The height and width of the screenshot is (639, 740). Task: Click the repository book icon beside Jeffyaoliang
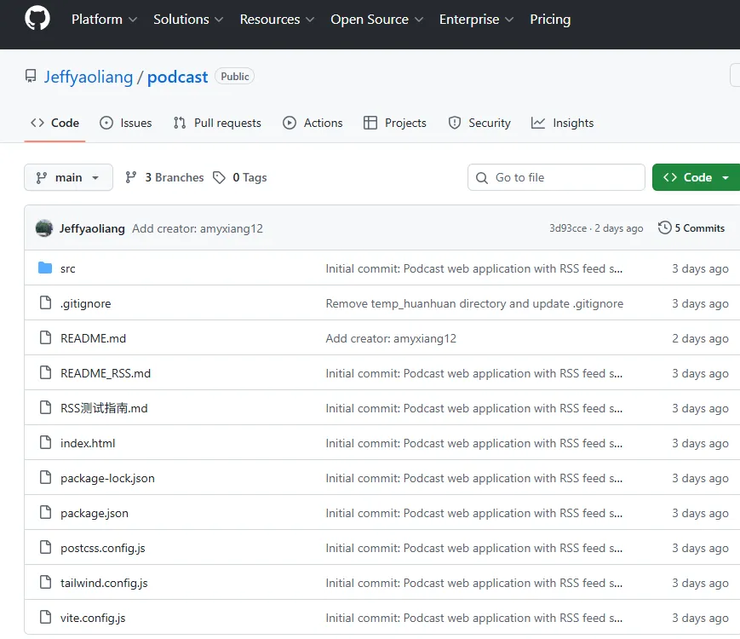tap(31, 77)
